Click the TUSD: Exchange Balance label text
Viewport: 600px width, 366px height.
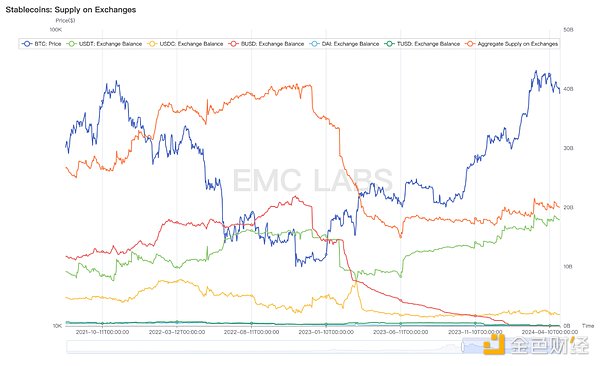click(428, 44)
